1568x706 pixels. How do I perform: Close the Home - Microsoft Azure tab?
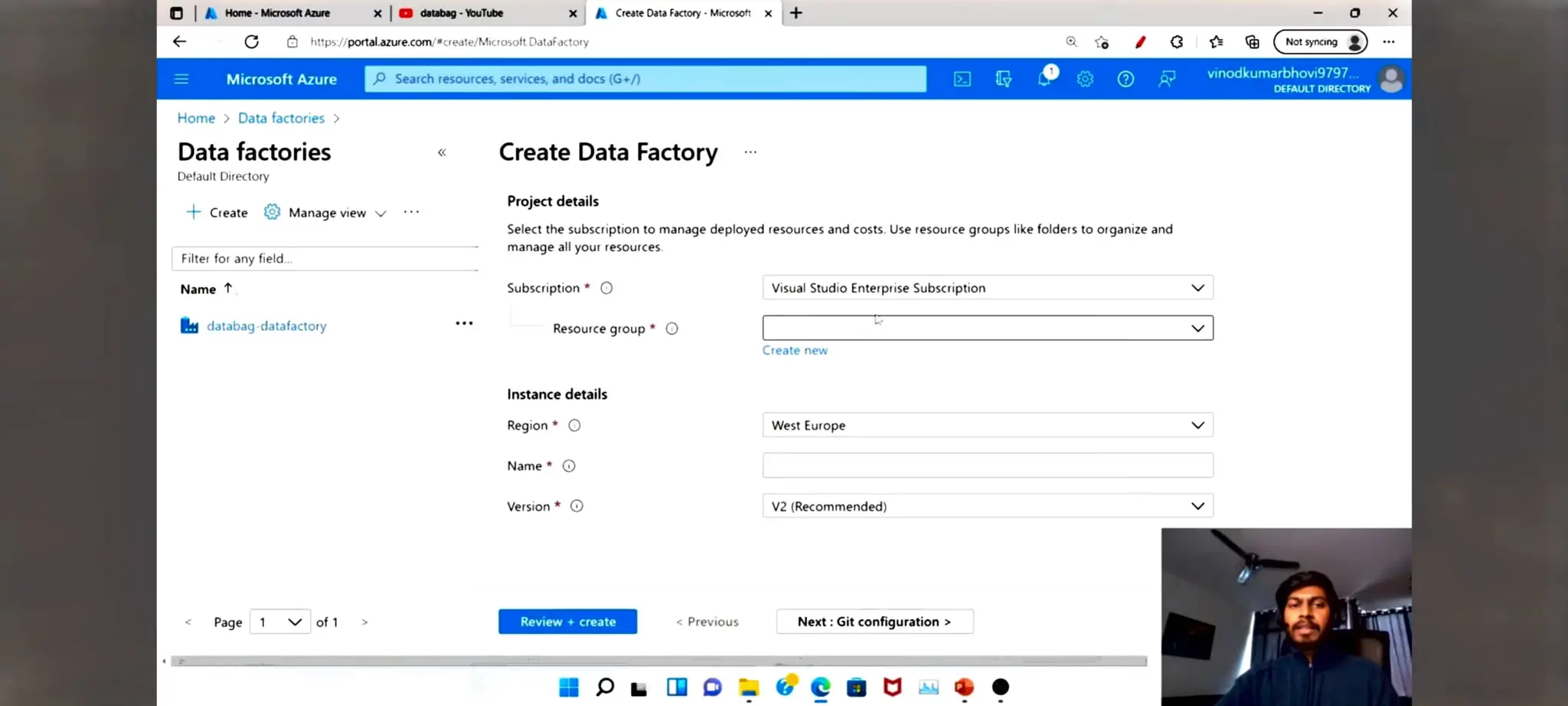point(377,13)
